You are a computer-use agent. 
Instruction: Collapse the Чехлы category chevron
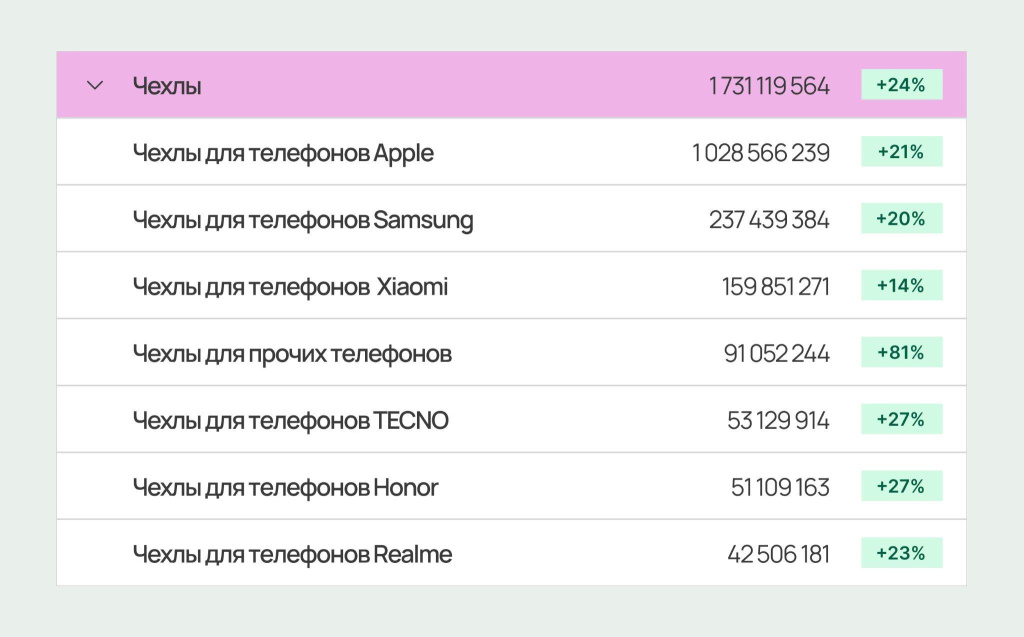[x=95, y=86]
